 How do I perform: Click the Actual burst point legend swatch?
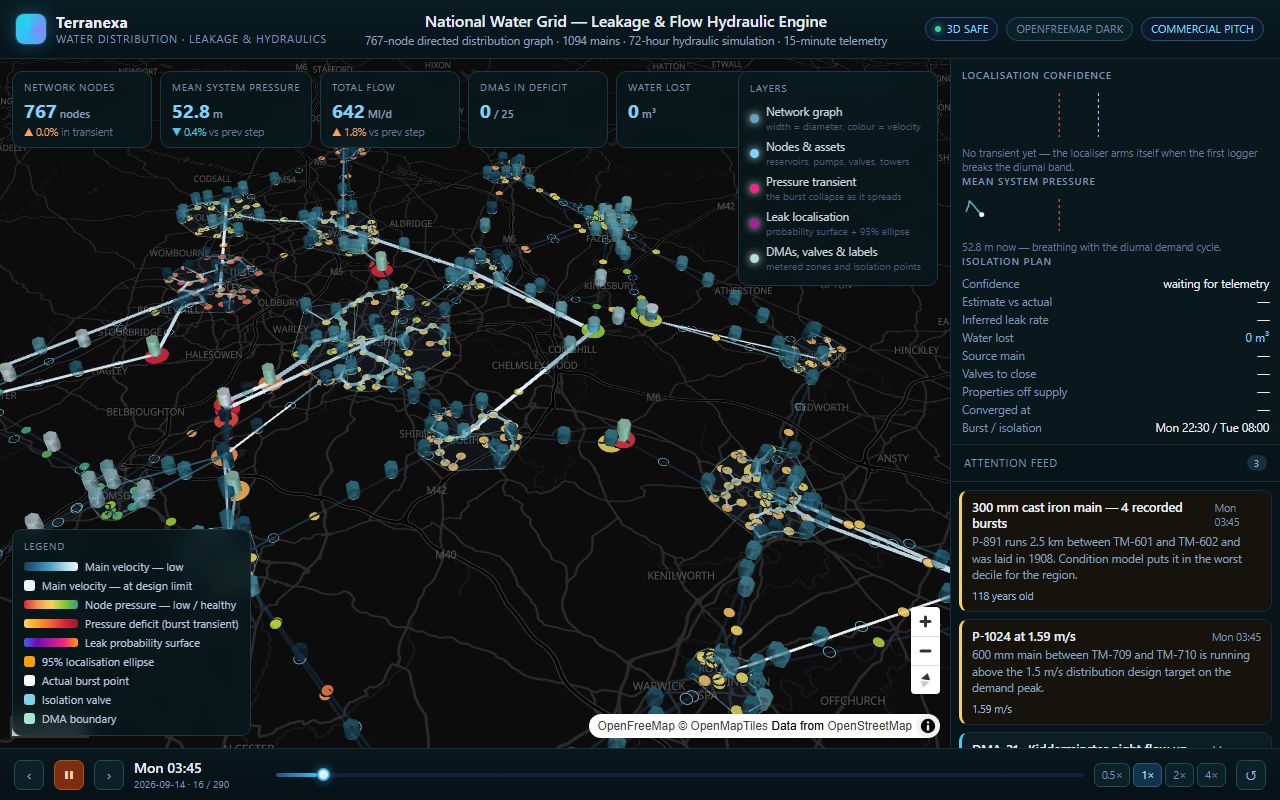30,681
